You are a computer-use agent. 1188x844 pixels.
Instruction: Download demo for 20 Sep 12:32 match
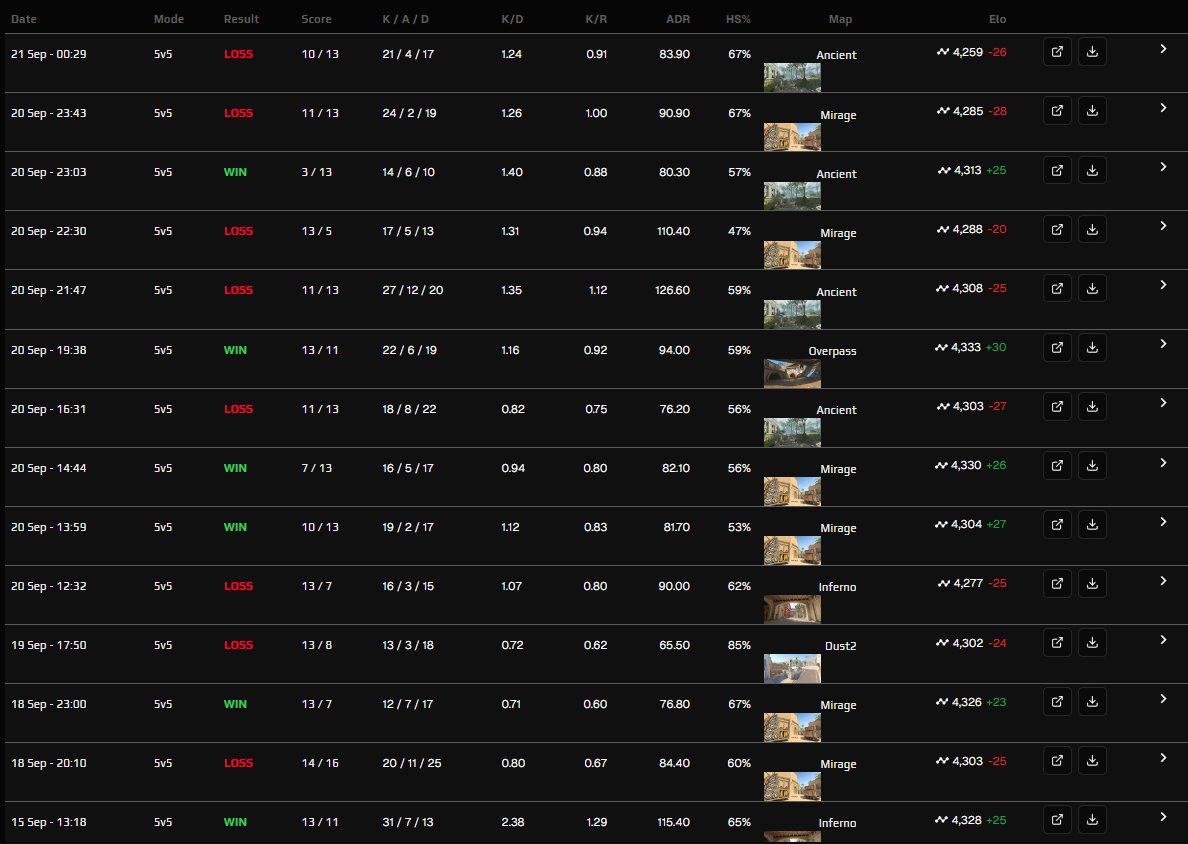tap(1092, 584)
